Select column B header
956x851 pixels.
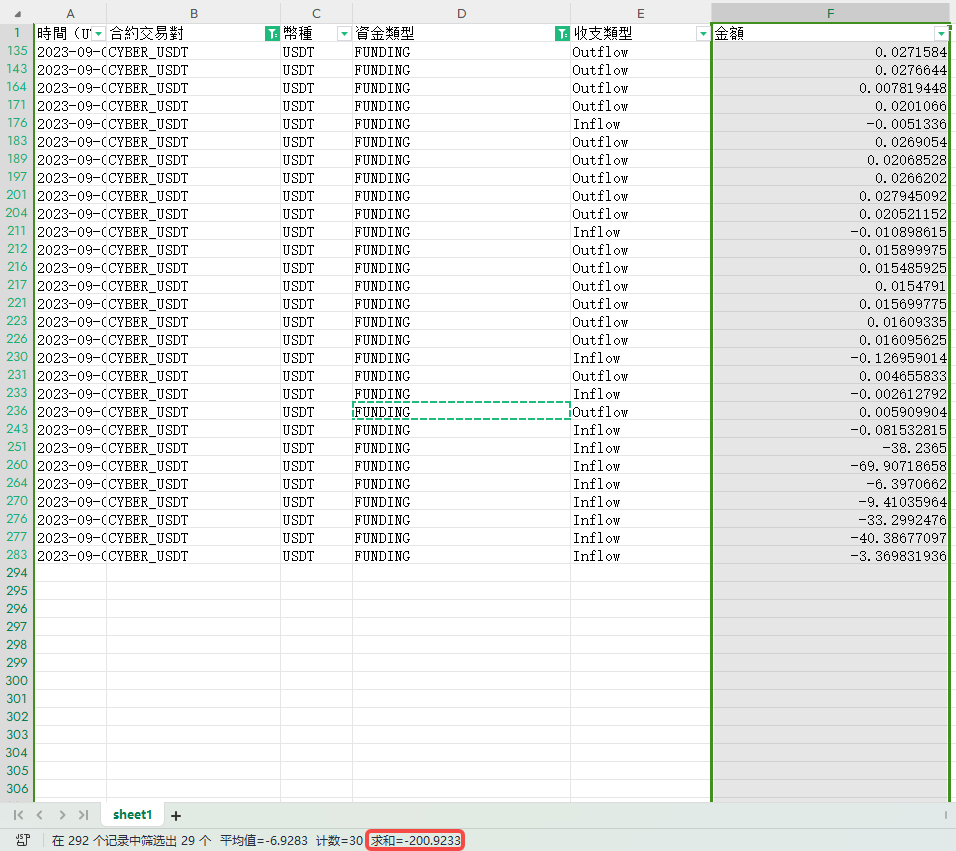[193, 13]
